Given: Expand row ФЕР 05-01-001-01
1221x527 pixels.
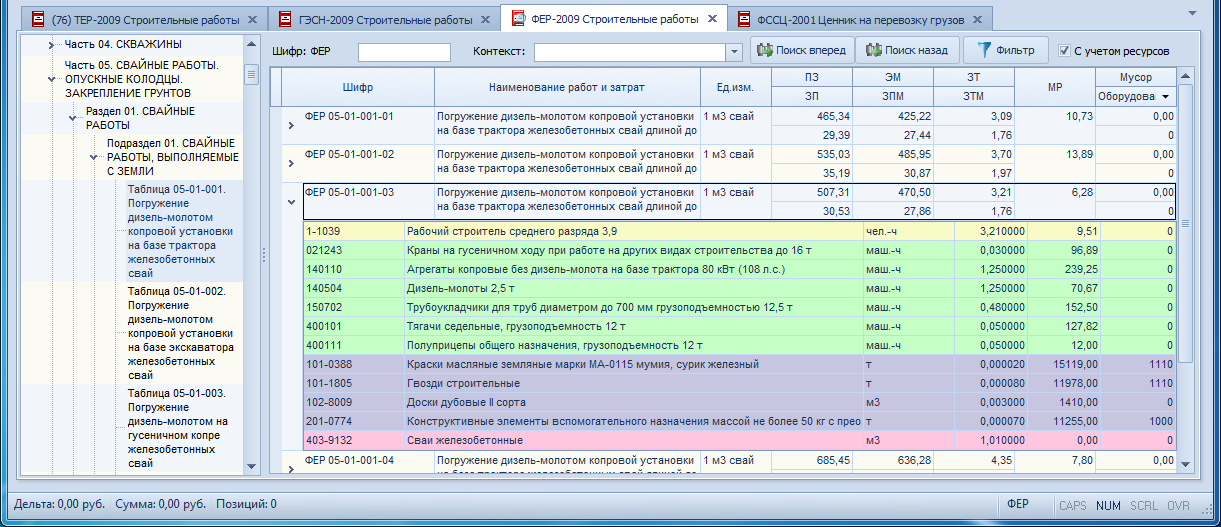Looking at the screenshot, I should (x=291, y=125).
